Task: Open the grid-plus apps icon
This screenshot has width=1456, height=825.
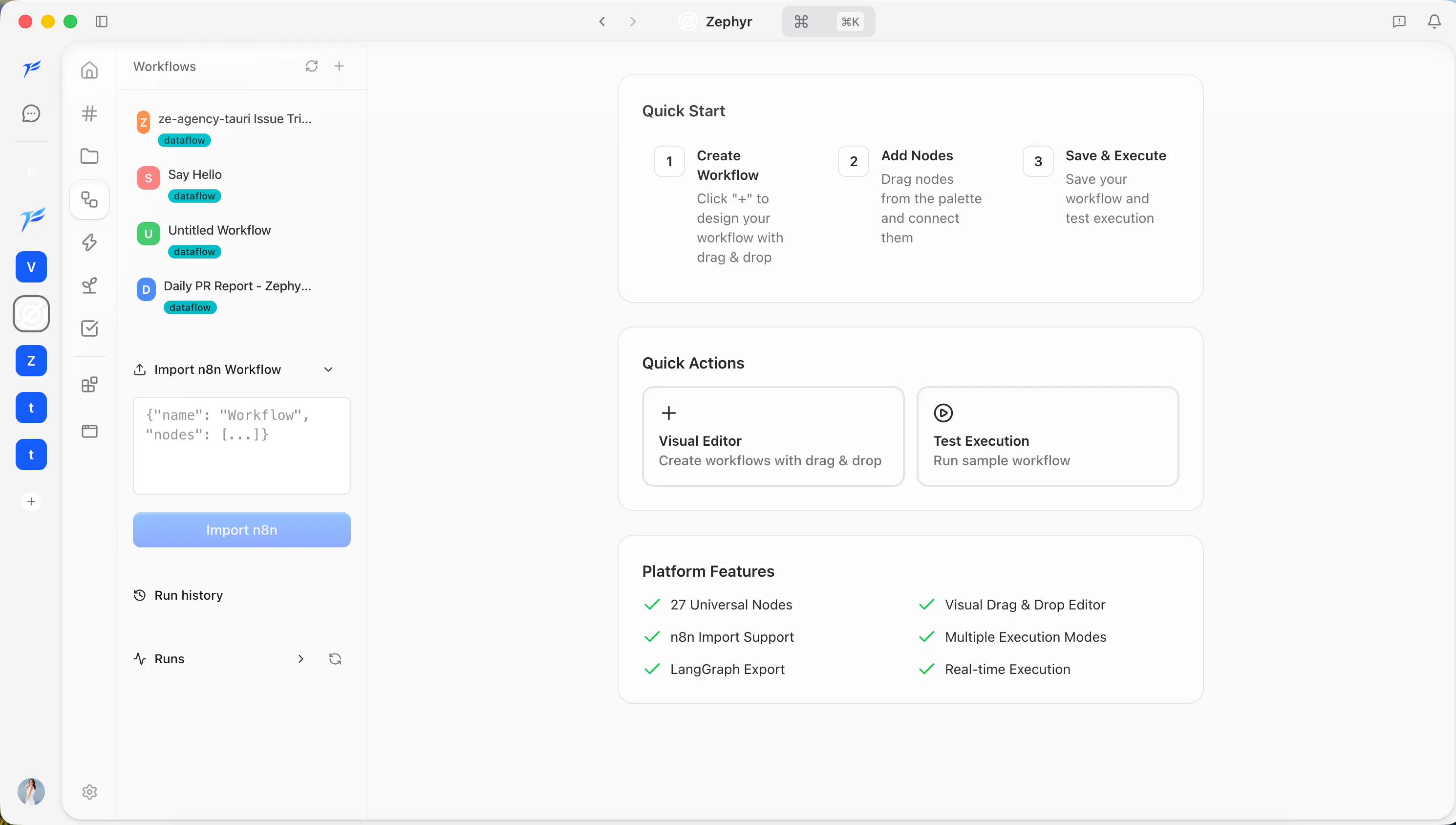Action: [x=89, y=385]
